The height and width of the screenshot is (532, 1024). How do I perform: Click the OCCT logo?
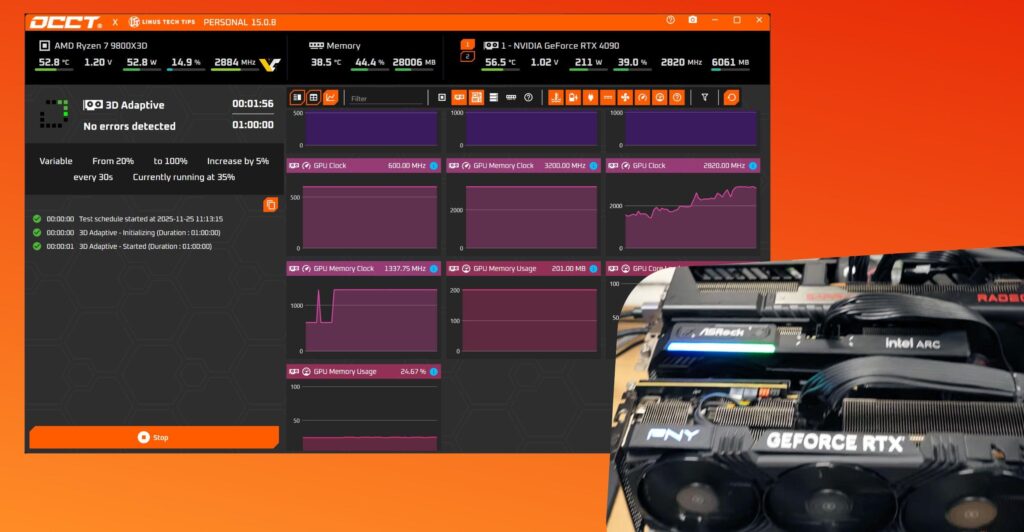point(65,22)
